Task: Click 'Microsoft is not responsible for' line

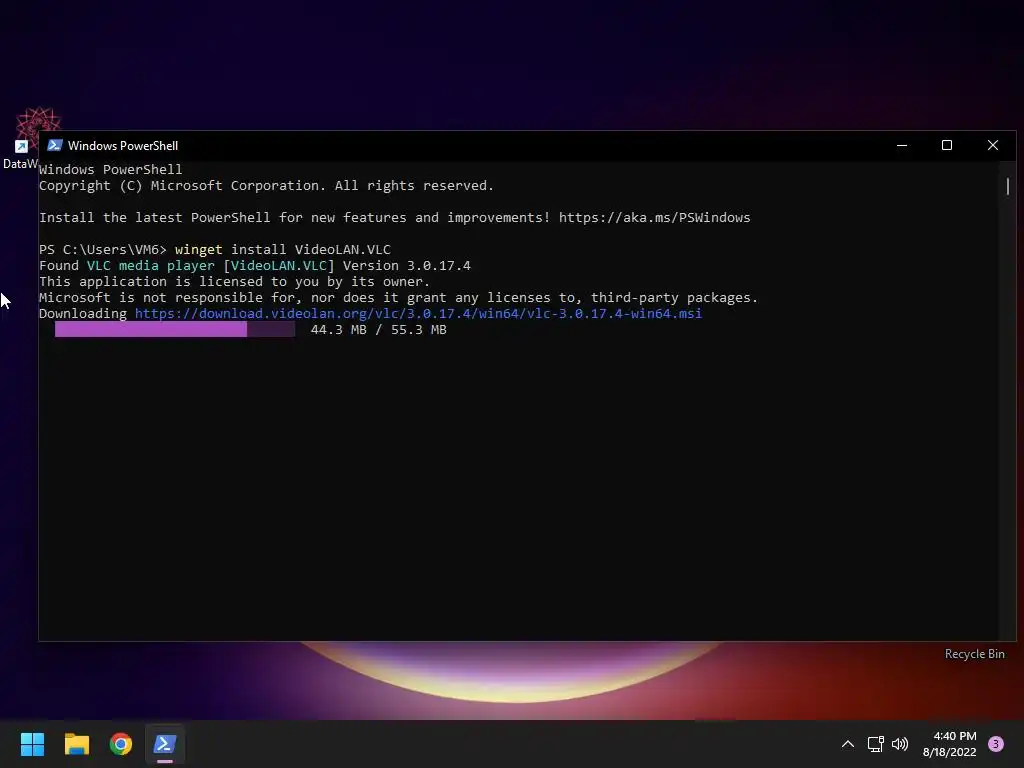Action: 398,298
